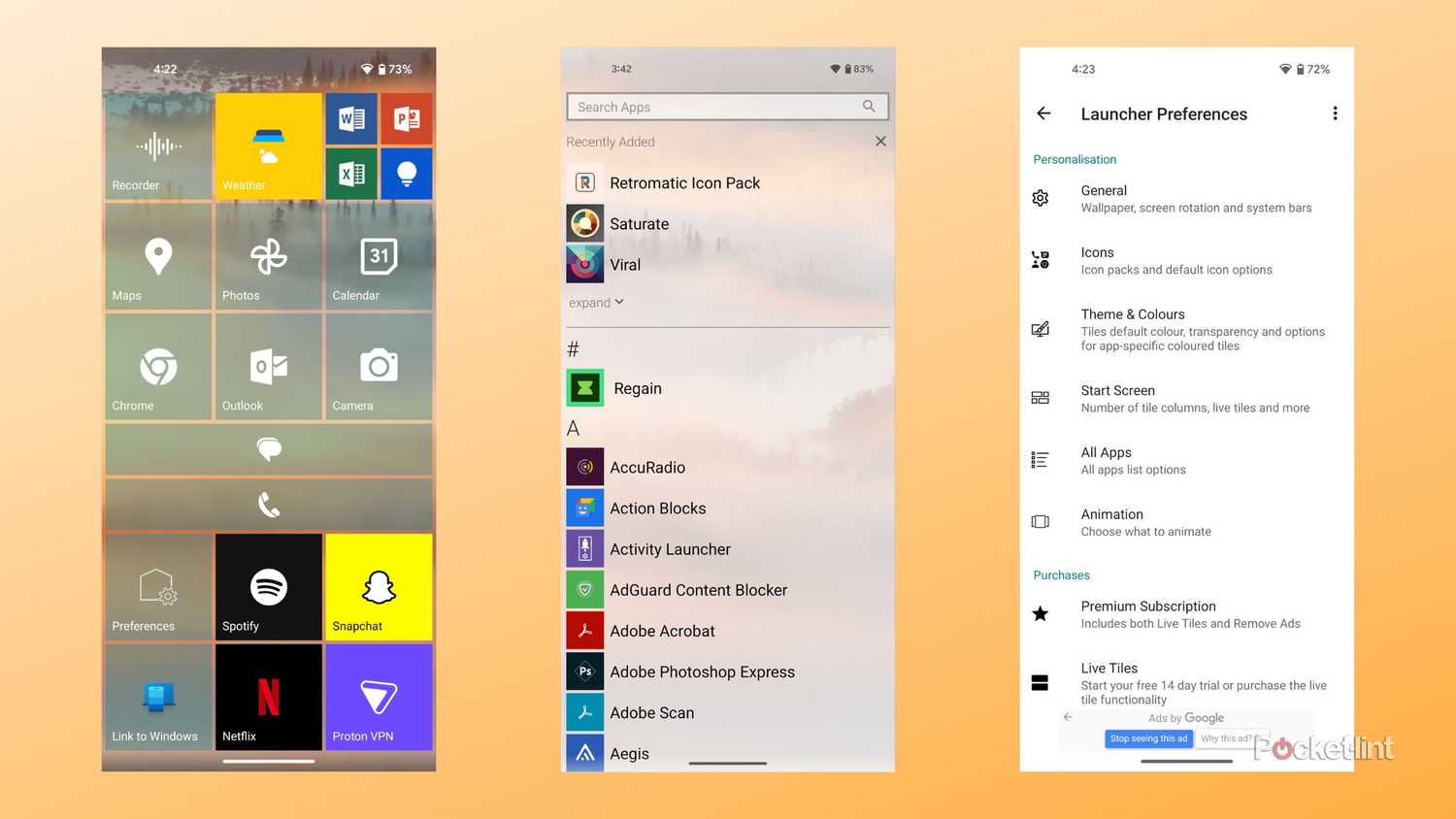Launch Regain from the app list
1456x819 pixels.
click(727, 388)
